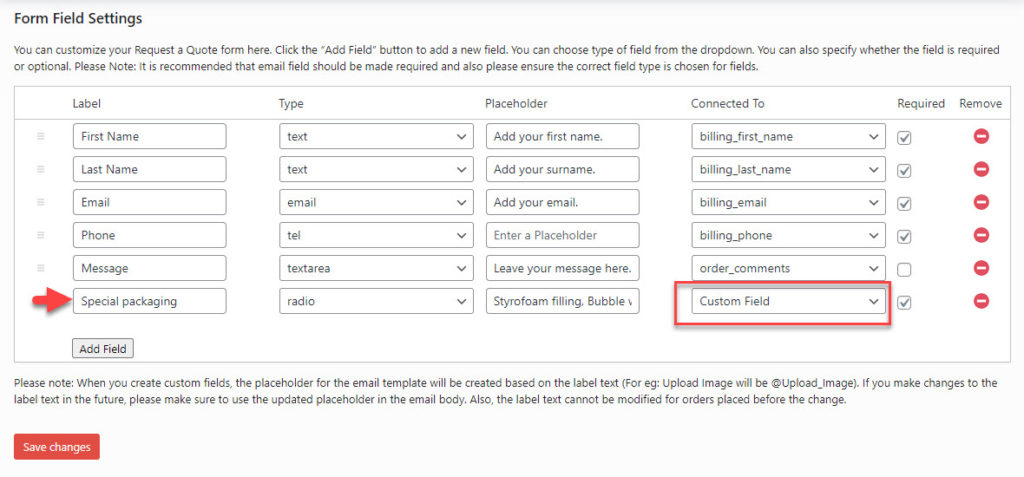This screenshot has height=477, width=1024.
Task: Grab the drag handle beside First Name
Action: pyautogui.click(x=40, y=137)
